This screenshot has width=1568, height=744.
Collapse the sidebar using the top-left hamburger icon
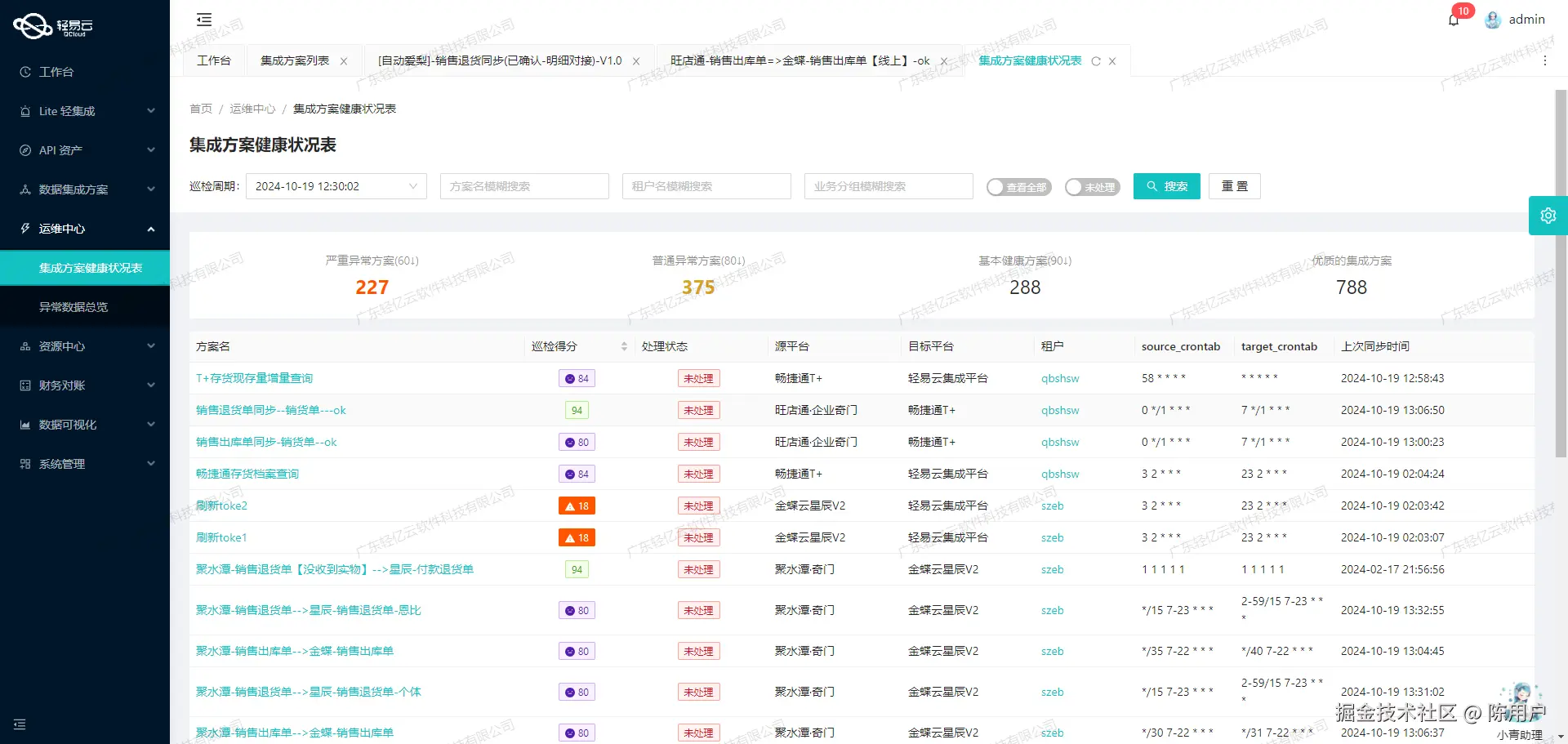(x=203, y=19)
